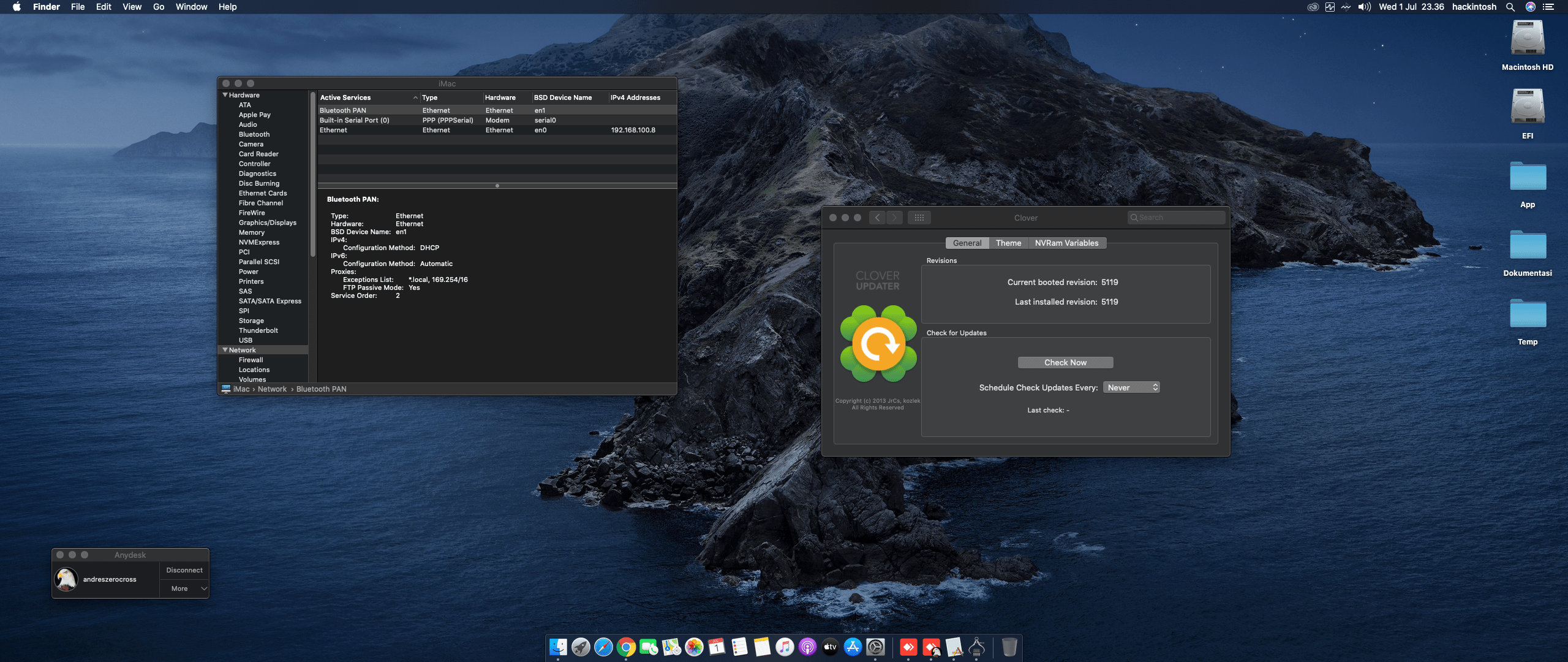Open the Schedule Check Updates Every dropdown

(x=1131, y=387)
